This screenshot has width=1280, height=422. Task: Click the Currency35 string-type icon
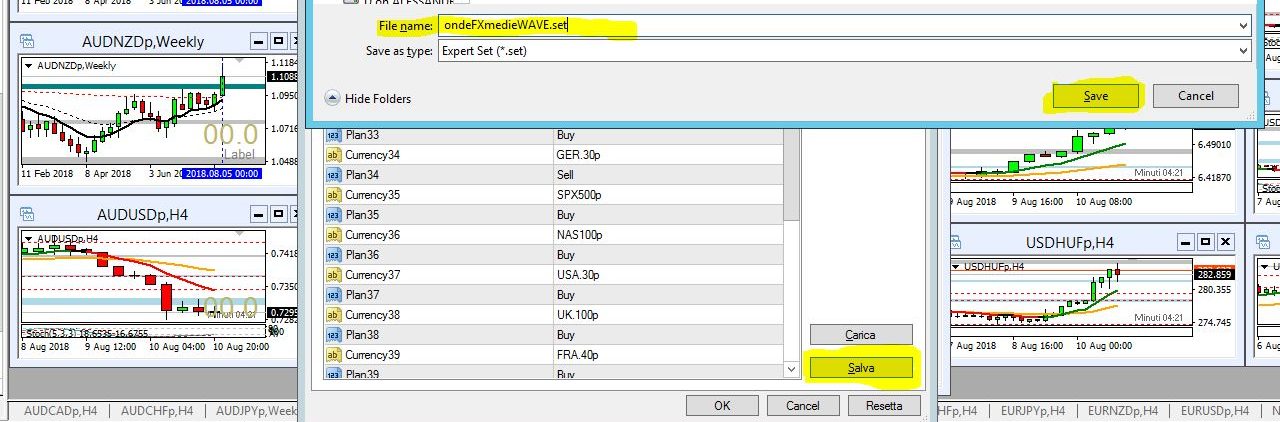click(x=334, y=195)
